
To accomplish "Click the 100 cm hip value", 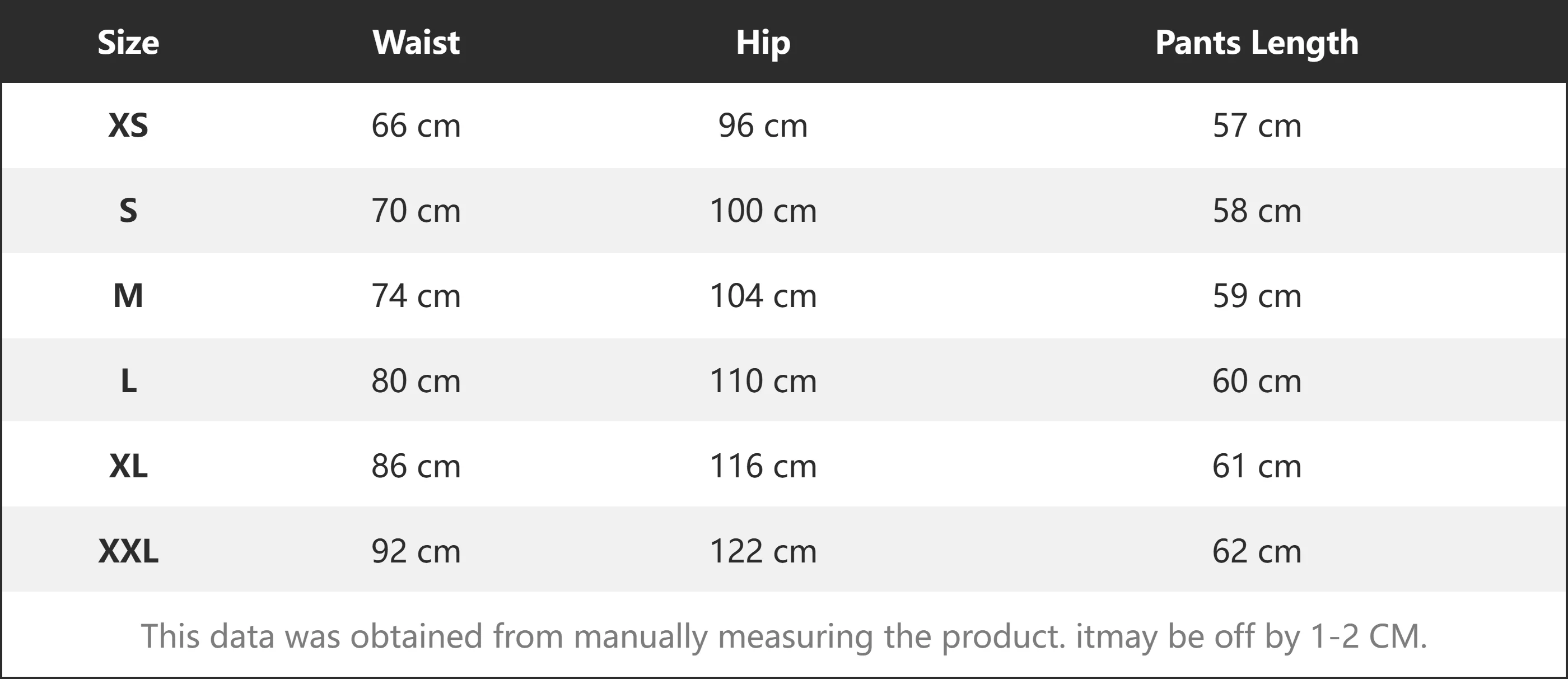I will coord(763,211).
